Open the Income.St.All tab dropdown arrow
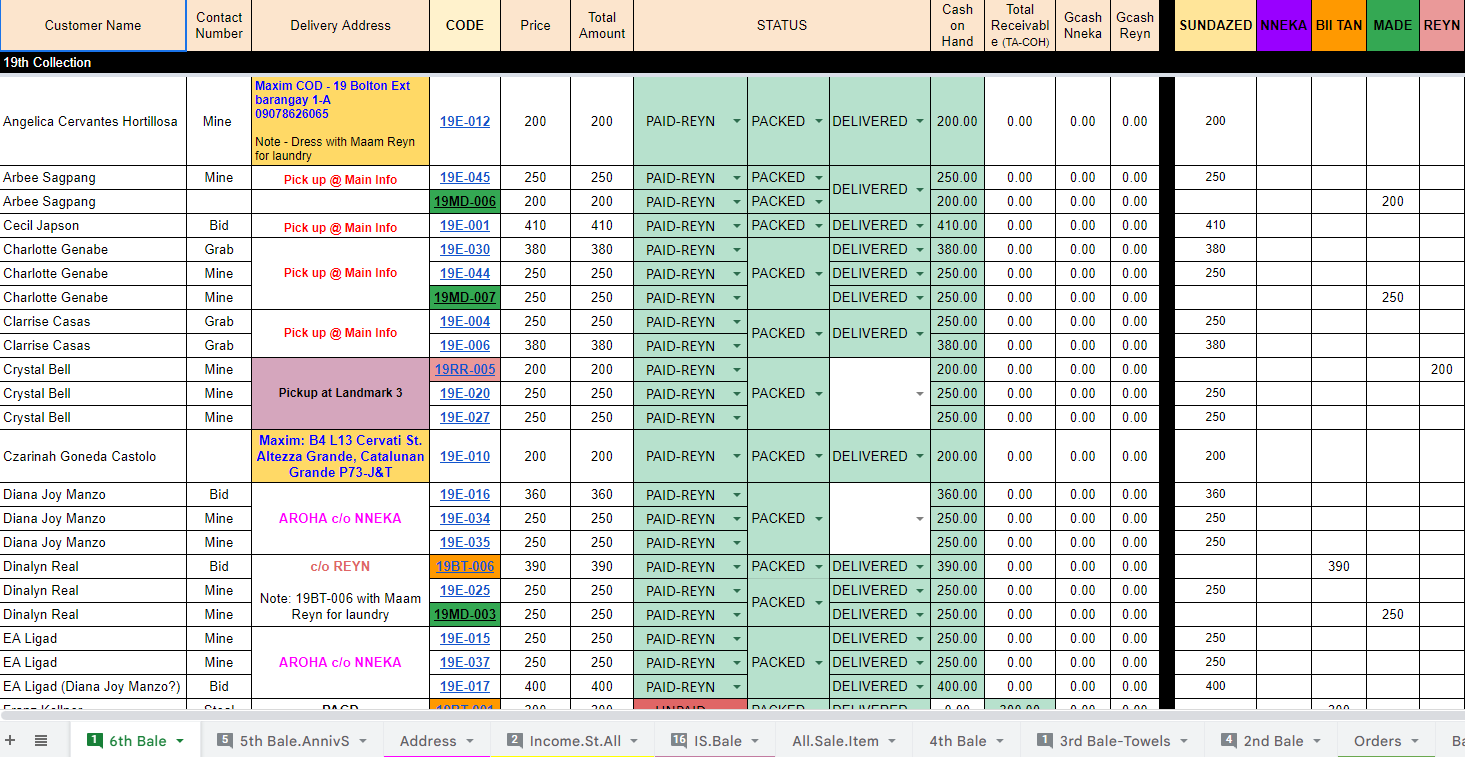The height and width of the screenshot is (757, 1465). (x=634, y=741)
